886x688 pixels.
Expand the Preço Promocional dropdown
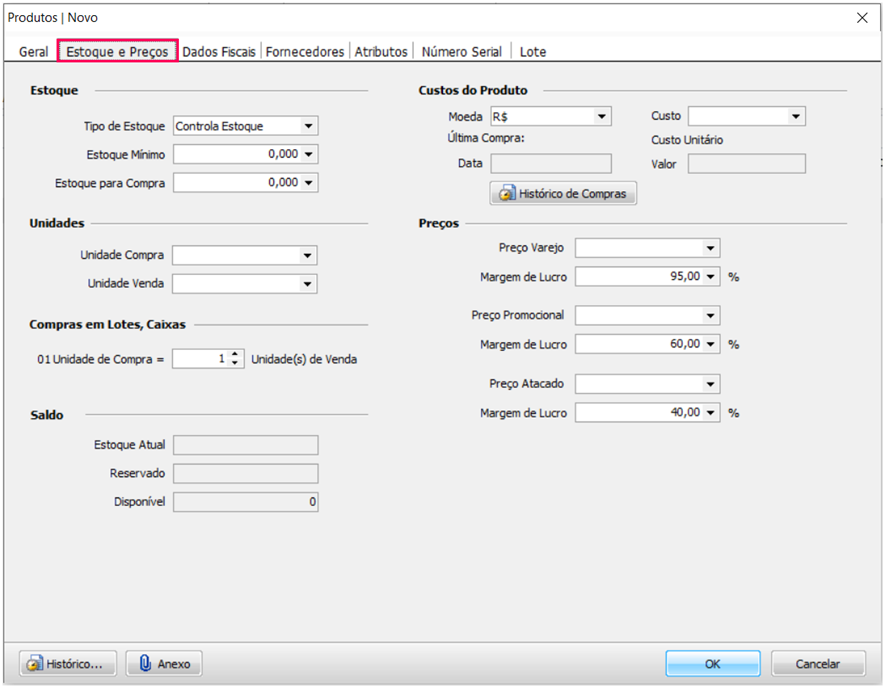click(710, 316)
